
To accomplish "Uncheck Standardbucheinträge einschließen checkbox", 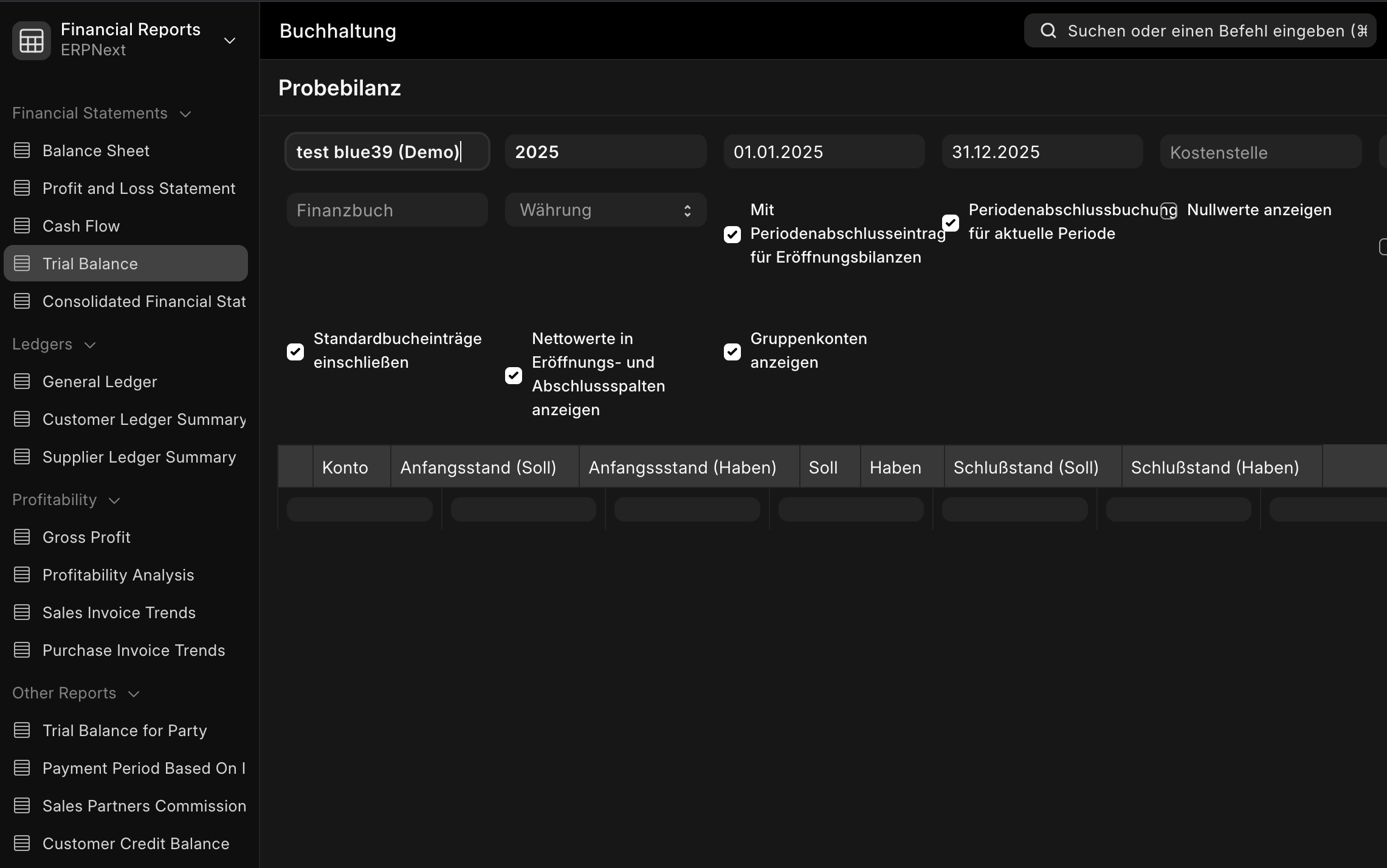I will [x=295, y=351].
